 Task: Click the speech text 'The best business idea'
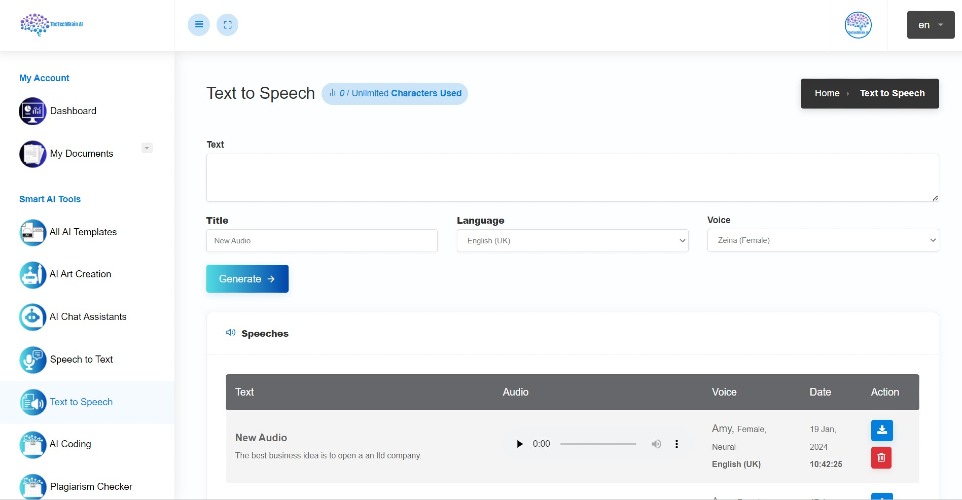click(x=328, y=456)
